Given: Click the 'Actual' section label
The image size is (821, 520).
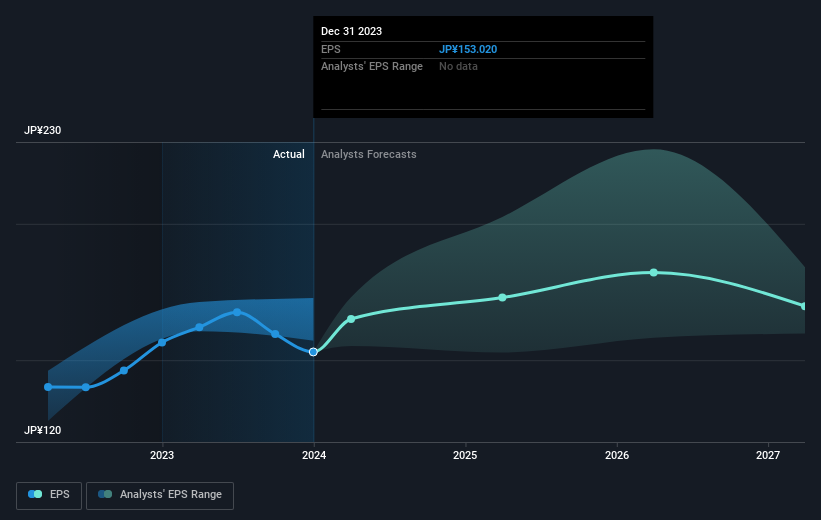Looking at the screenshot, I should [289, 154].
